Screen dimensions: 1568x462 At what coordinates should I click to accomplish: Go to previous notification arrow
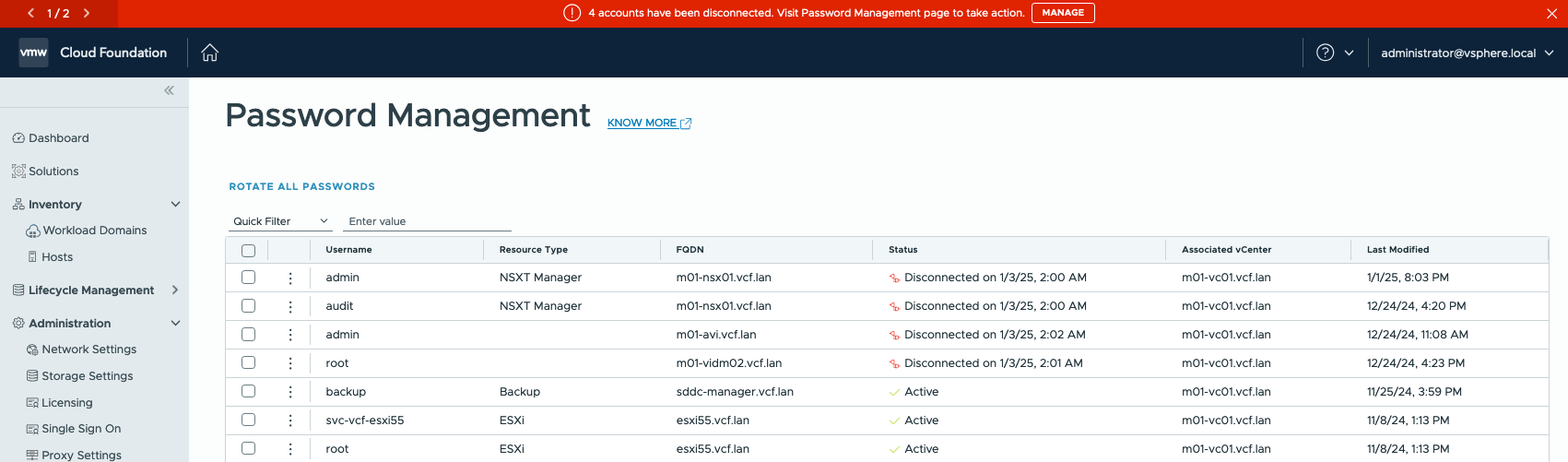[x=30, y=13]
